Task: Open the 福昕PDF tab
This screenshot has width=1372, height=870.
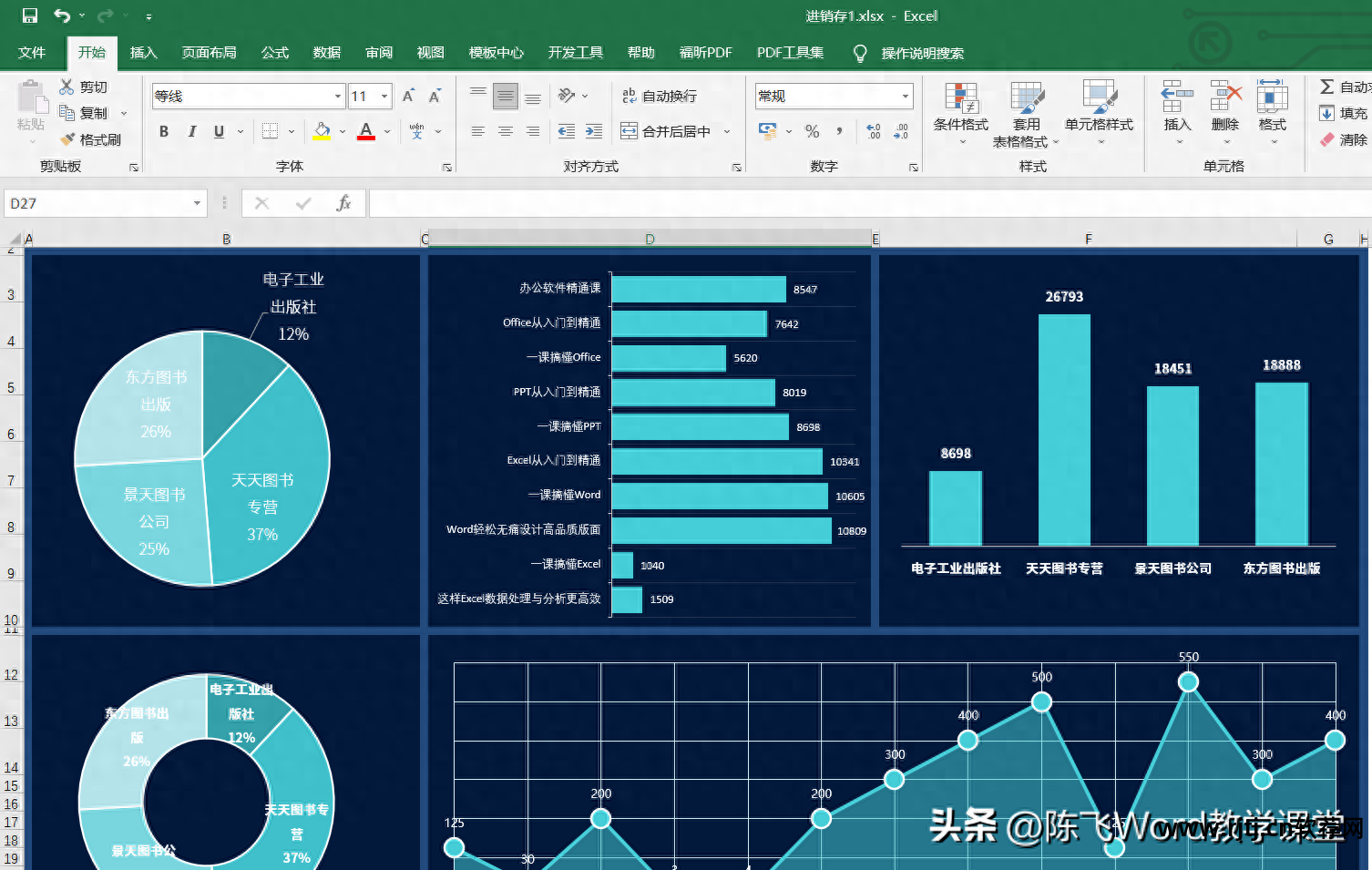Action: (x=706, y=53)
